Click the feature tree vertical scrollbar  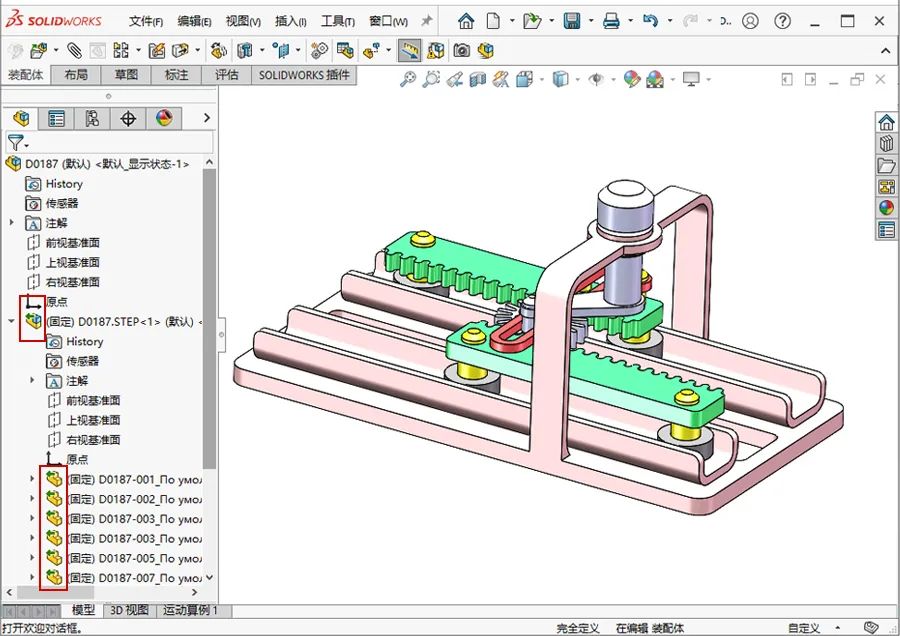point(210,319)
